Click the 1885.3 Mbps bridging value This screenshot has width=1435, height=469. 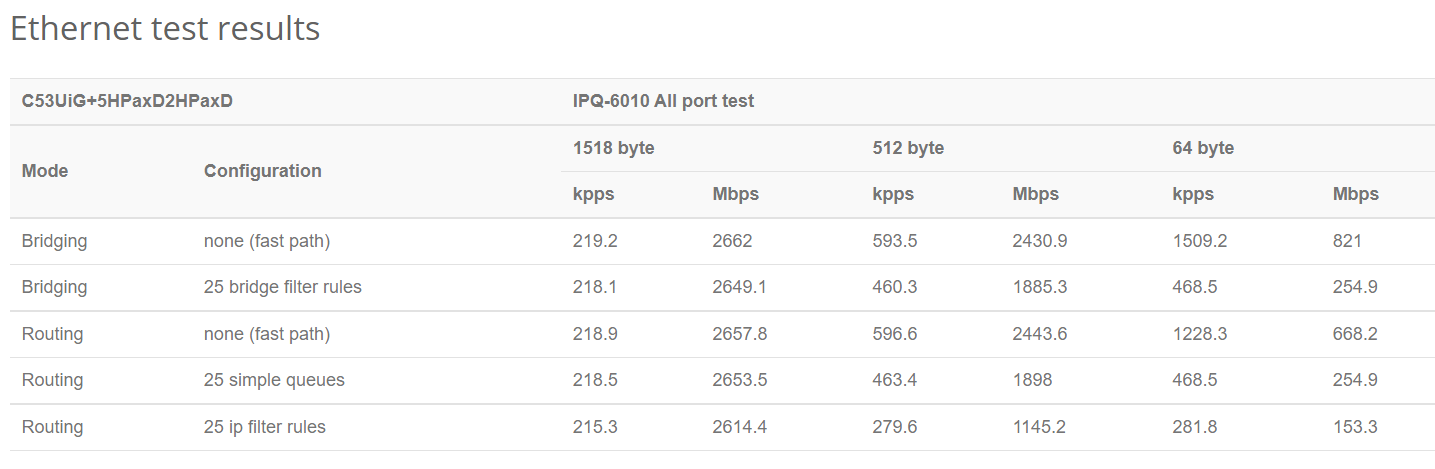pos(1039,287)
